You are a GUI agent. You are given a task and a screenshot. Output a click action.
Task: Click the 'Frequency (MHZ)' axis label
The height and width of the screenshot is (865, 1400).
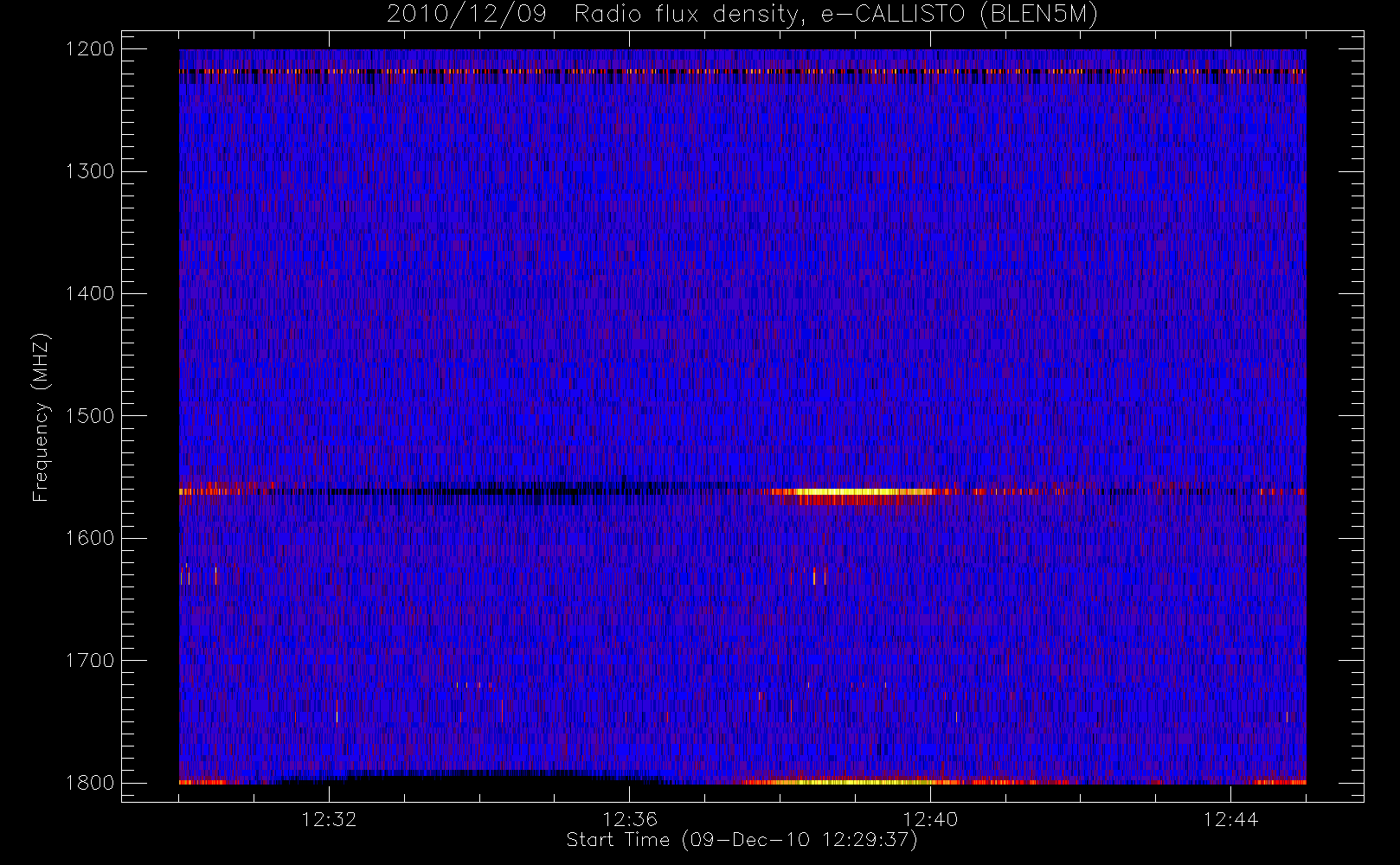pos(41,417)
